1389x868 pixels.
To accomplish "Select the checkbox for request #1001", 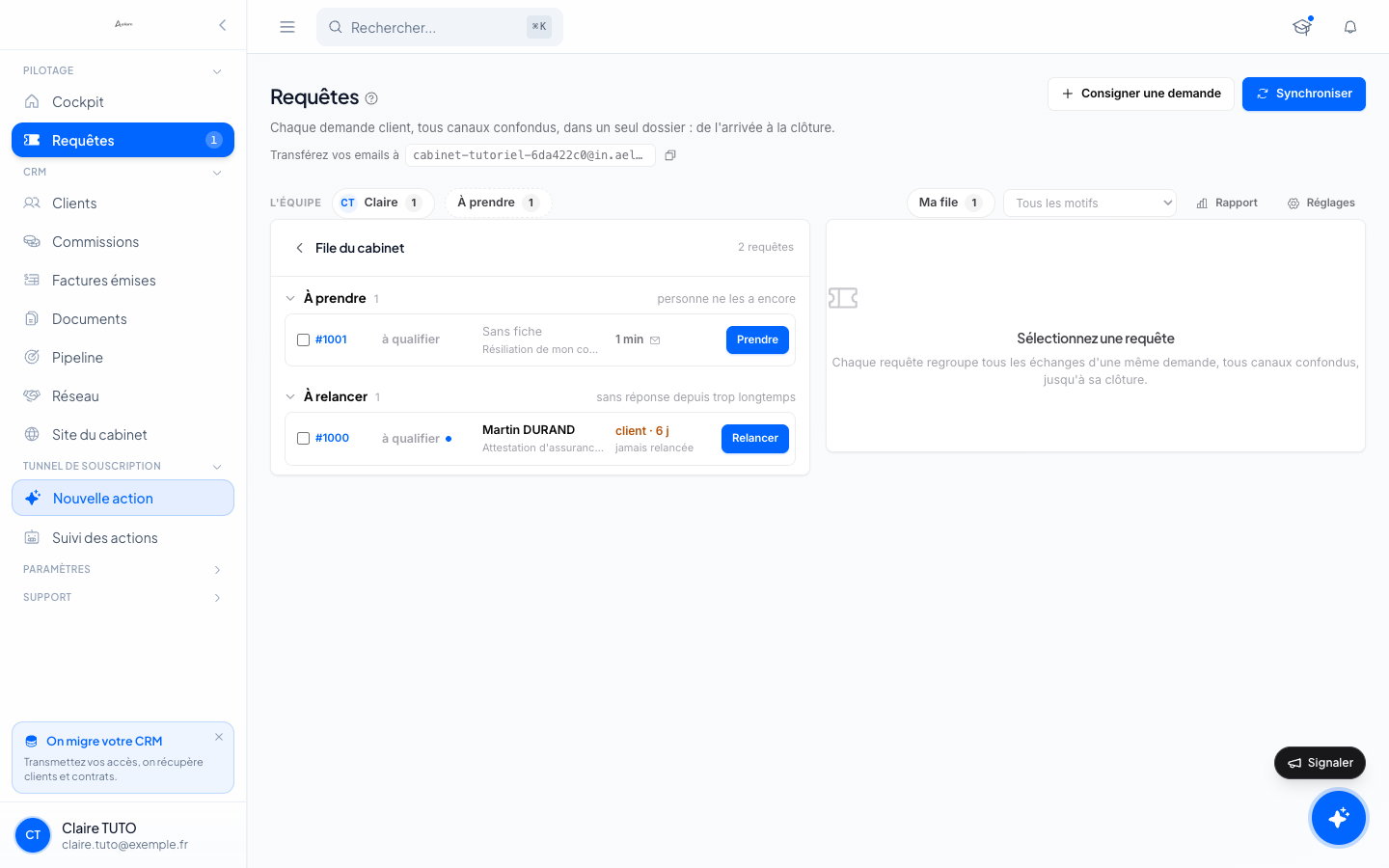I will pyautogui.click(x=303, y=340).
